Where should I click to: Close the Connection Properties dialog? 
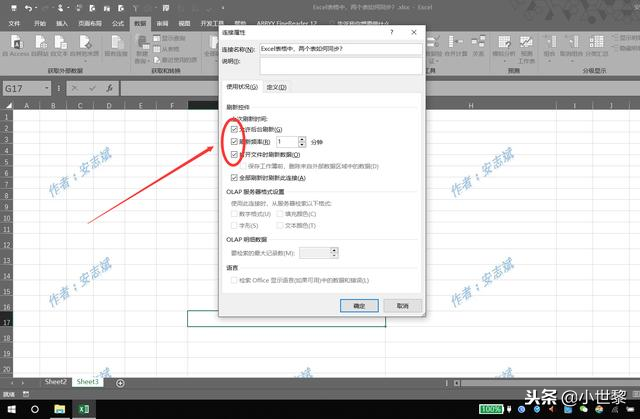[x=414, y=32]
